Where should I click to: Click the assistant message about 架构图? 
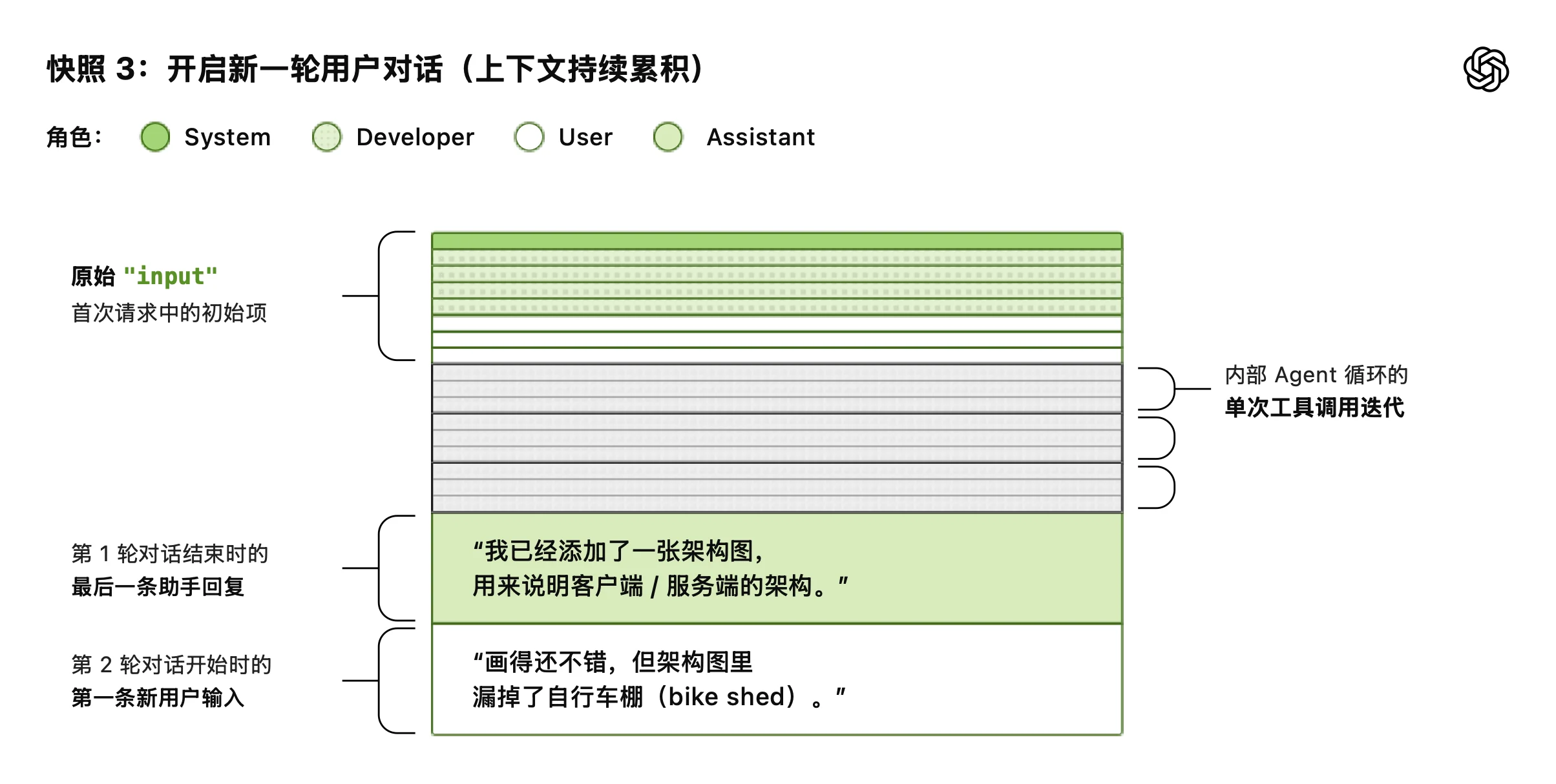(777, 568)
